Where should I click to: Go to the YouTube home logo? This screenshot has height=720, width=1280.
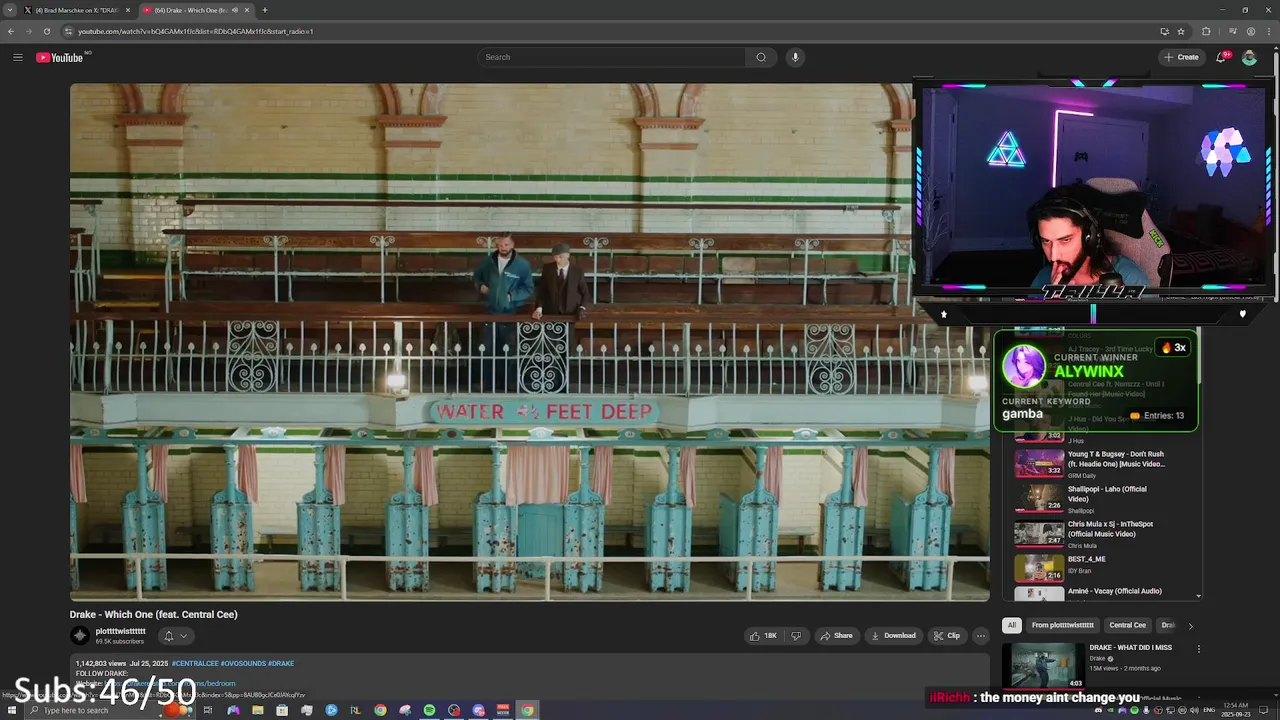(60, 57)
